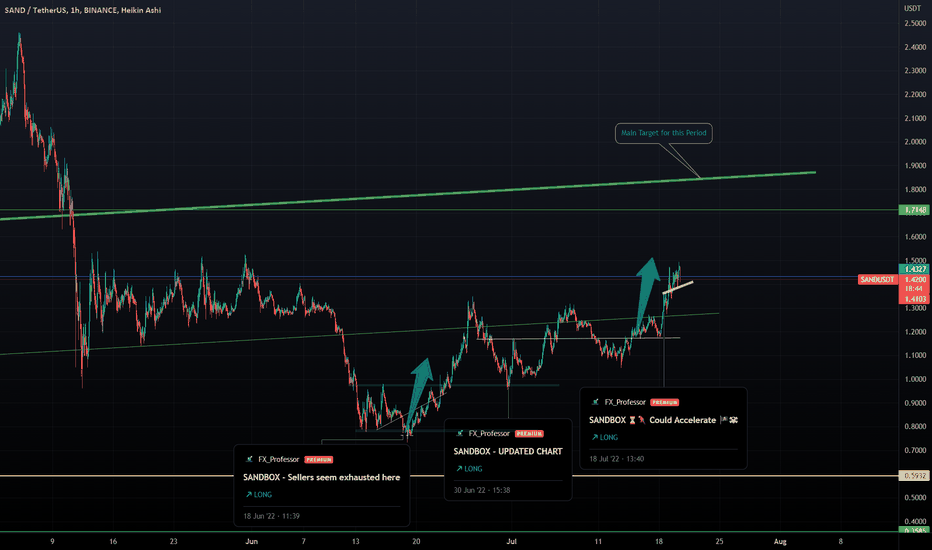The height and width of the screenshot is (550, 932).
Task: Click PREMIUM badge on 'Sellers seem exhausted' card
Action: [x=319, y=460]
